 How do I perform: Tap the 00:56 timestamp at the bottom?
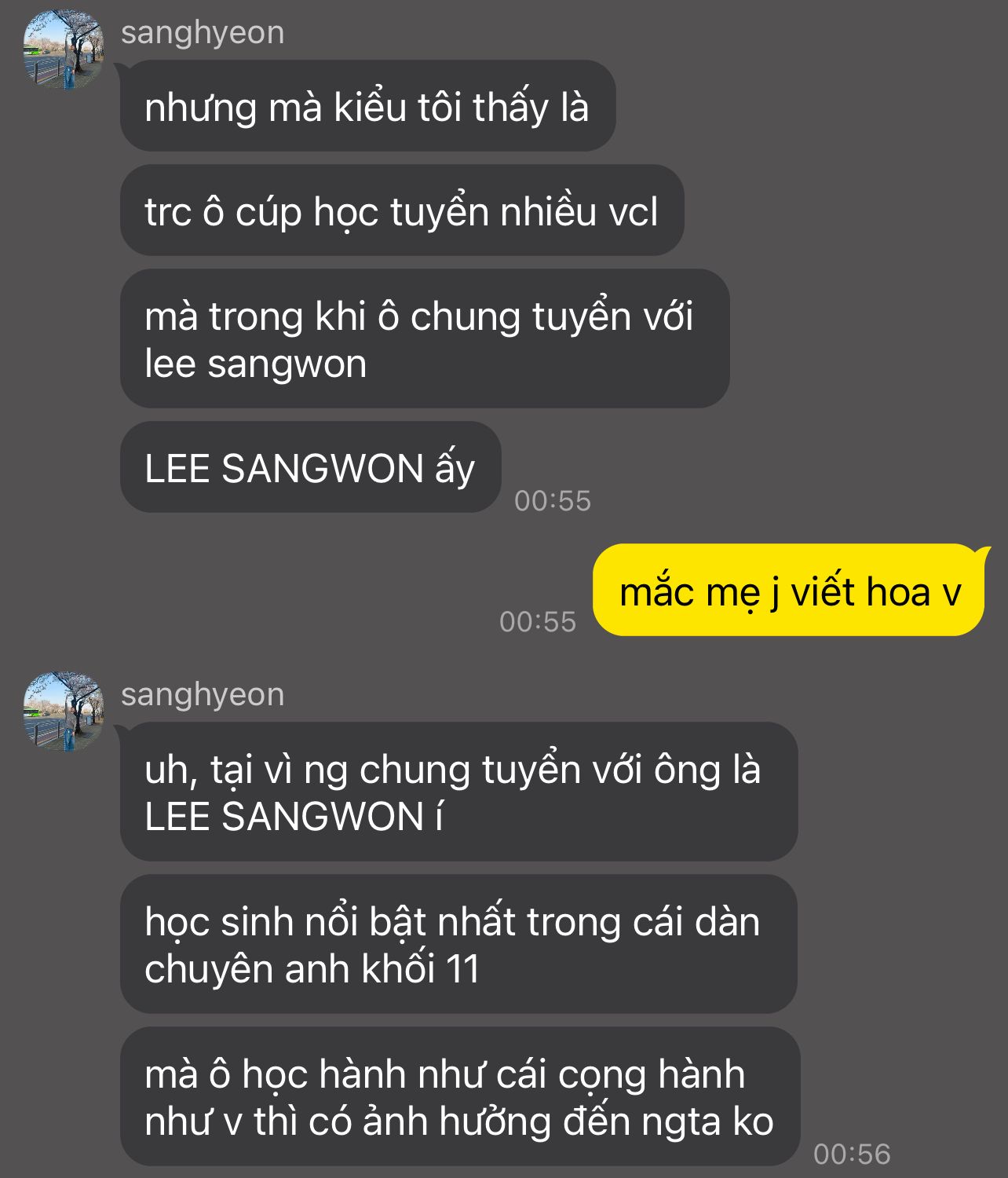(852, 1154)
